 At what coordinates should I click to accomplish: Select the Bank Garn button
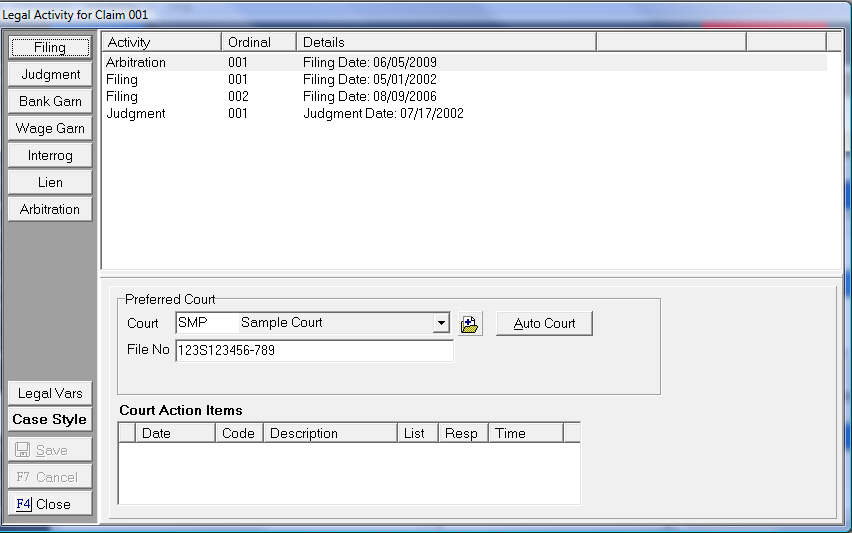pos(50,101)
